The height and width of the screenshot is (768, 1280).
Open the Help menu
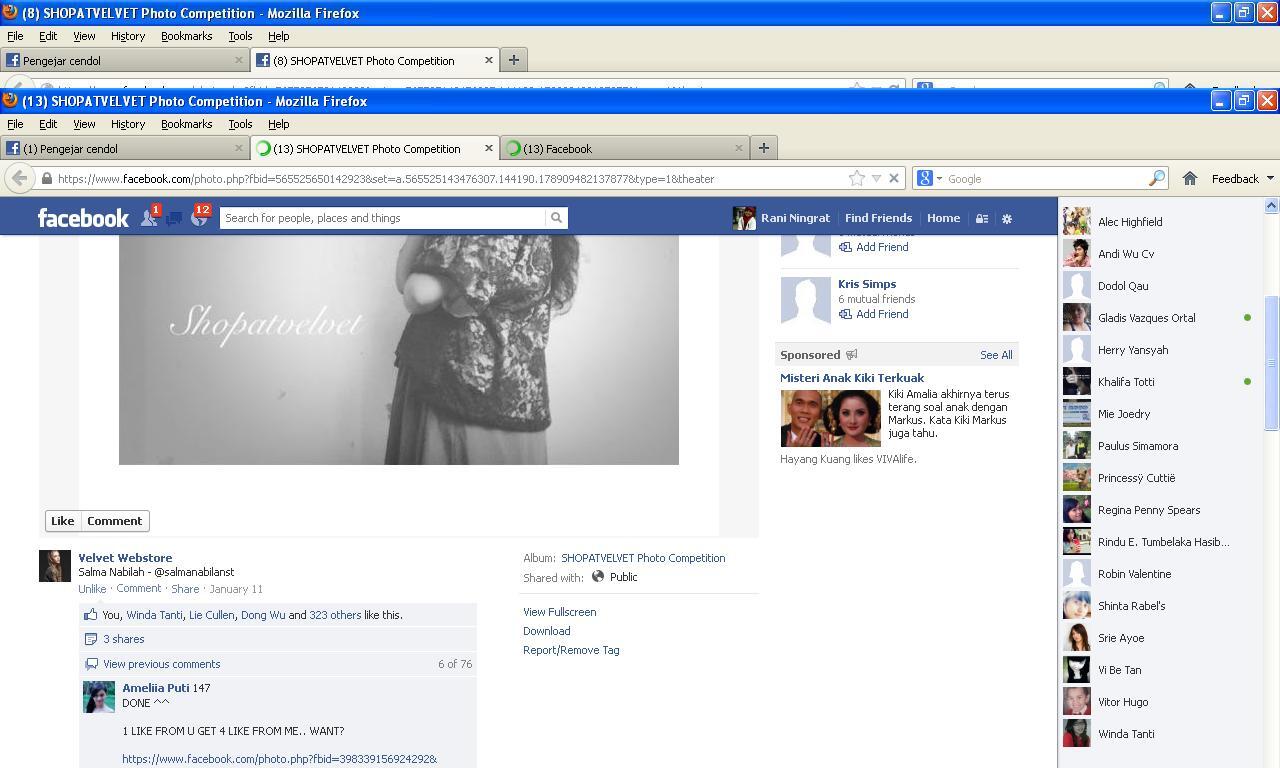279,124
